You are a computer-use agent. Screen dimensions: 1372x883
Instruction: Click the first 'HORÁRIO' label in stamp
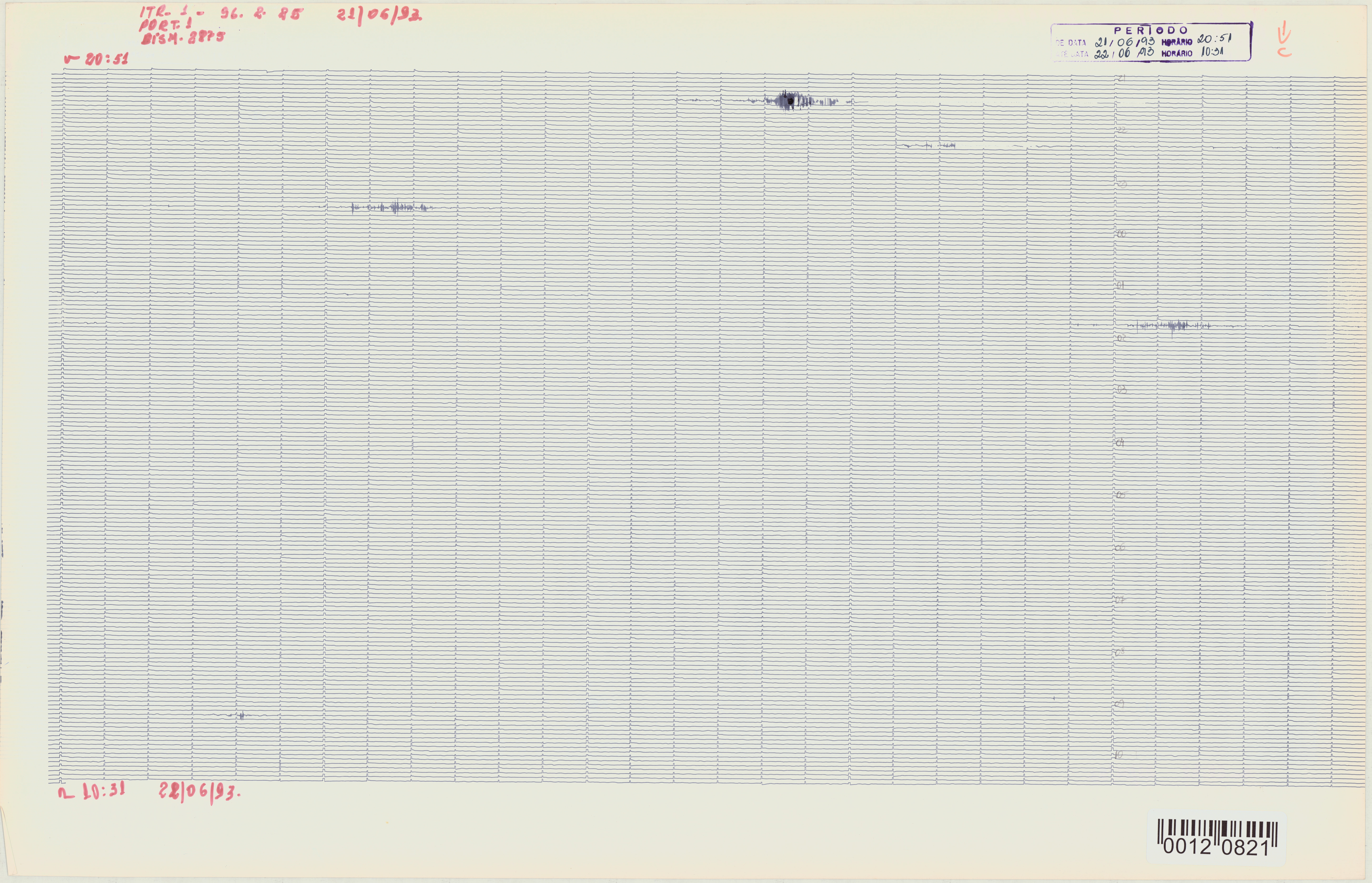pos(1176,42)
